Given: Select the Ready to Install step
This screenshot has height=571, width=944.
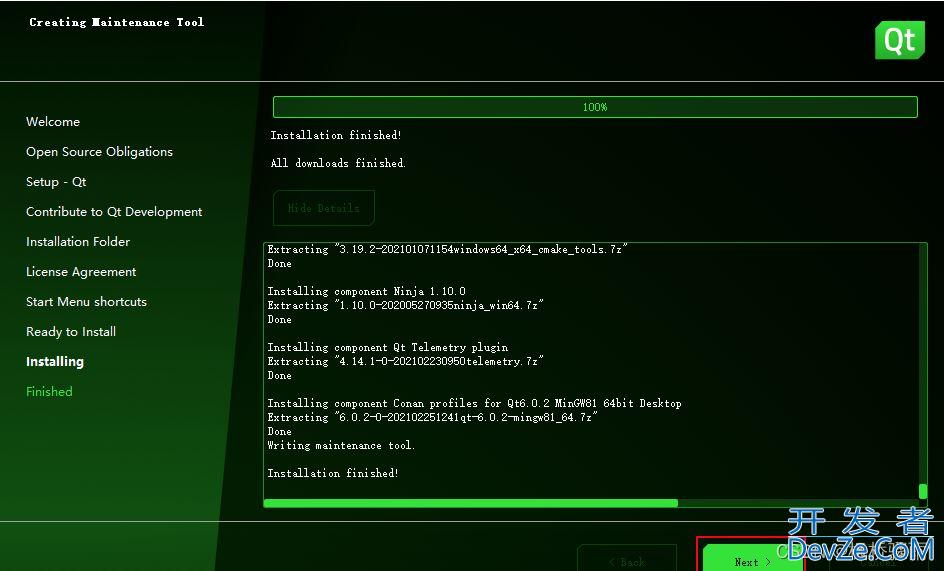Looking at the screenshot, I should click(x=71, y=332).
